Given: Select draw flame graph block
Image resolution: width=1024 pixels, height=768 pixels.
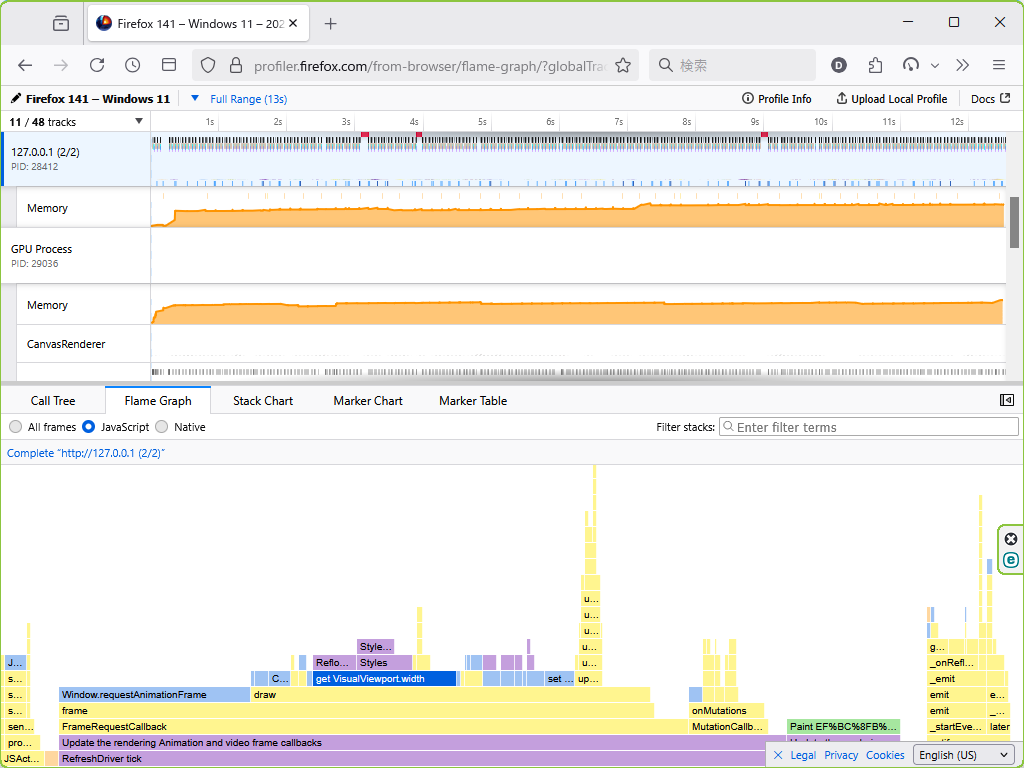Looking at the screenshot, I should pos(450,694).
